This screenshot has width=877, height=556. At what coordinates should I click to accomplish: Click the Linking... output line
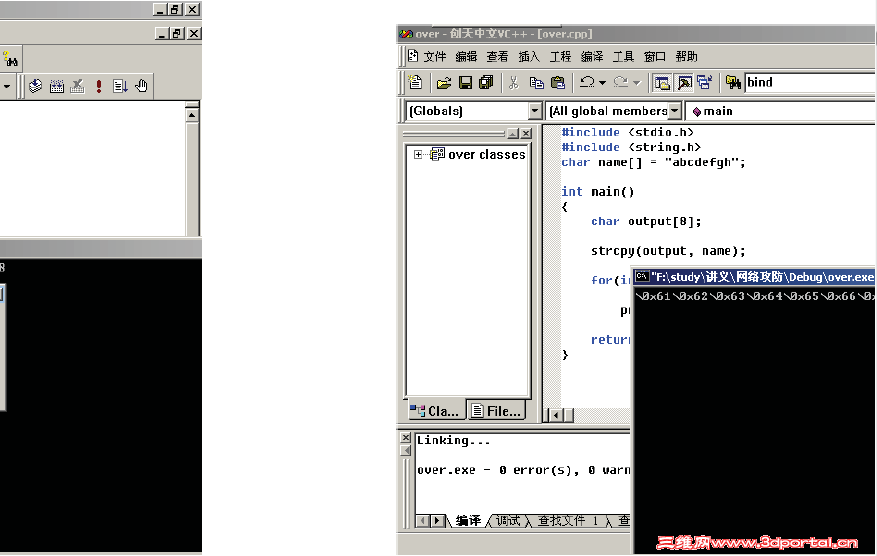point(454,440)
